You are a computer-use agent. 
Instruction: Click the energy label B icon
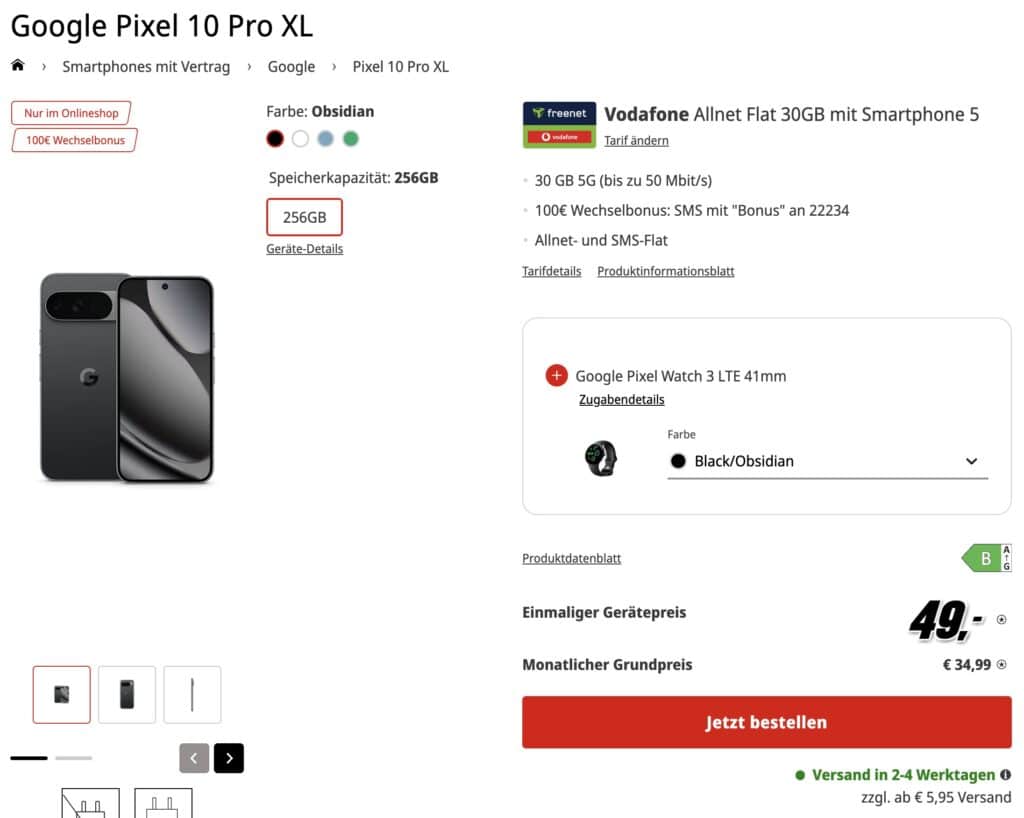(986, 558)
